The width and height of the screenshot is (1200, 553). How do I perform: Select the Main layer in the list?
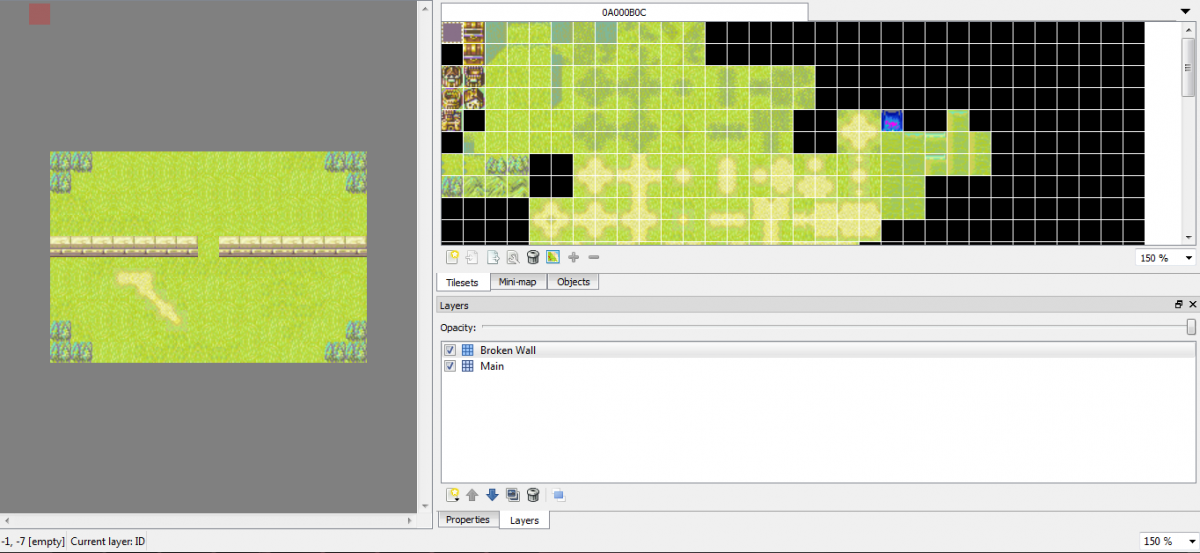[x=492, y=366]
